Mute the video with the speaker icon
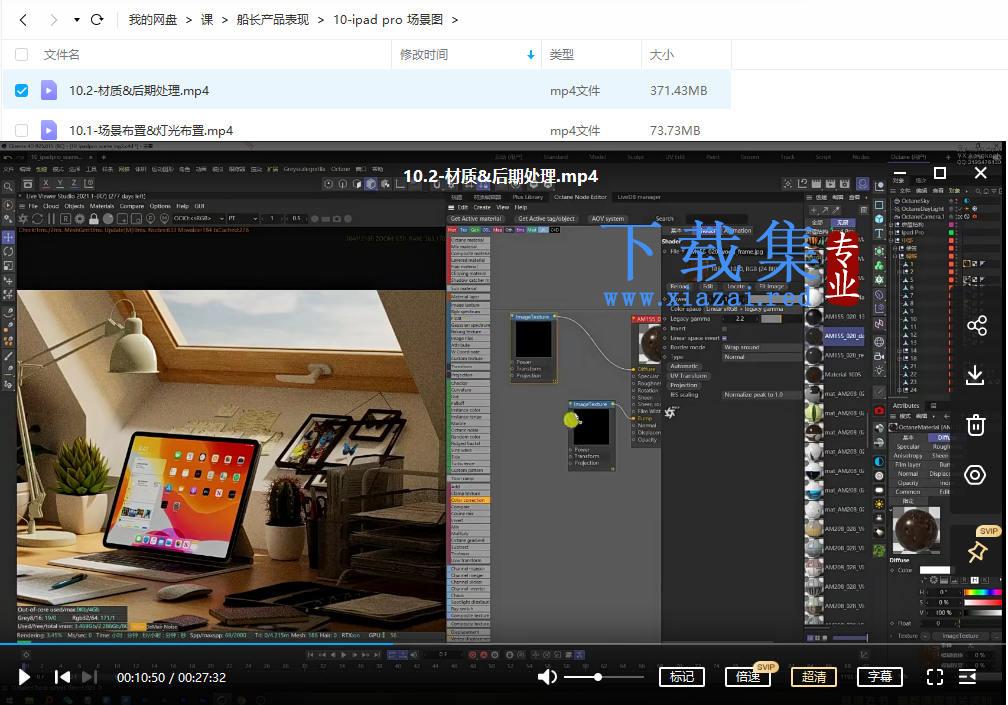1008x705 pixels. click(x=547, y=677)
